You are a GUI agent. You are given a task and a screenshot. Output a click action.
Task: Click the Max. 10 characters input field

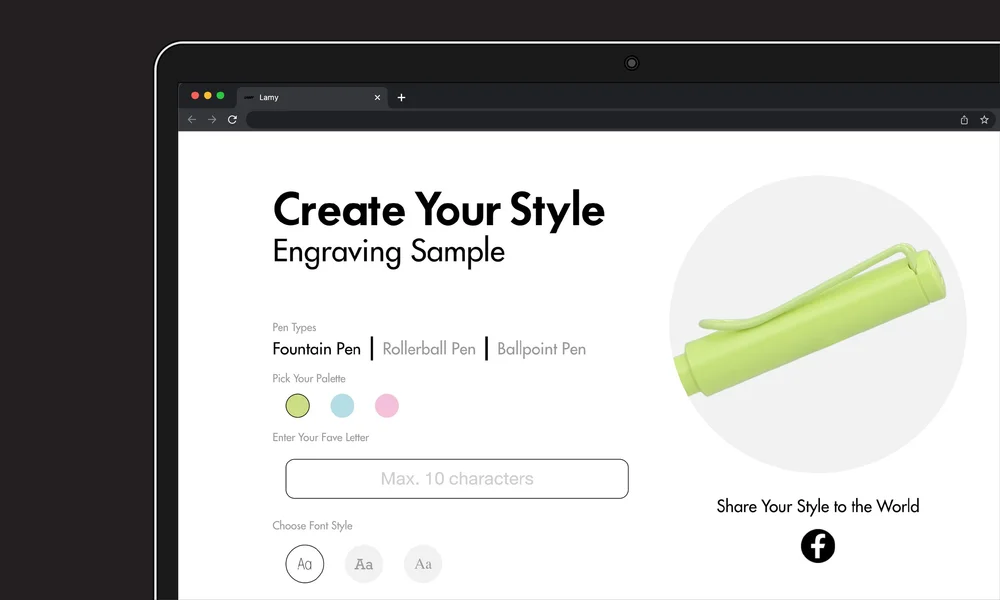coord(457,479)
